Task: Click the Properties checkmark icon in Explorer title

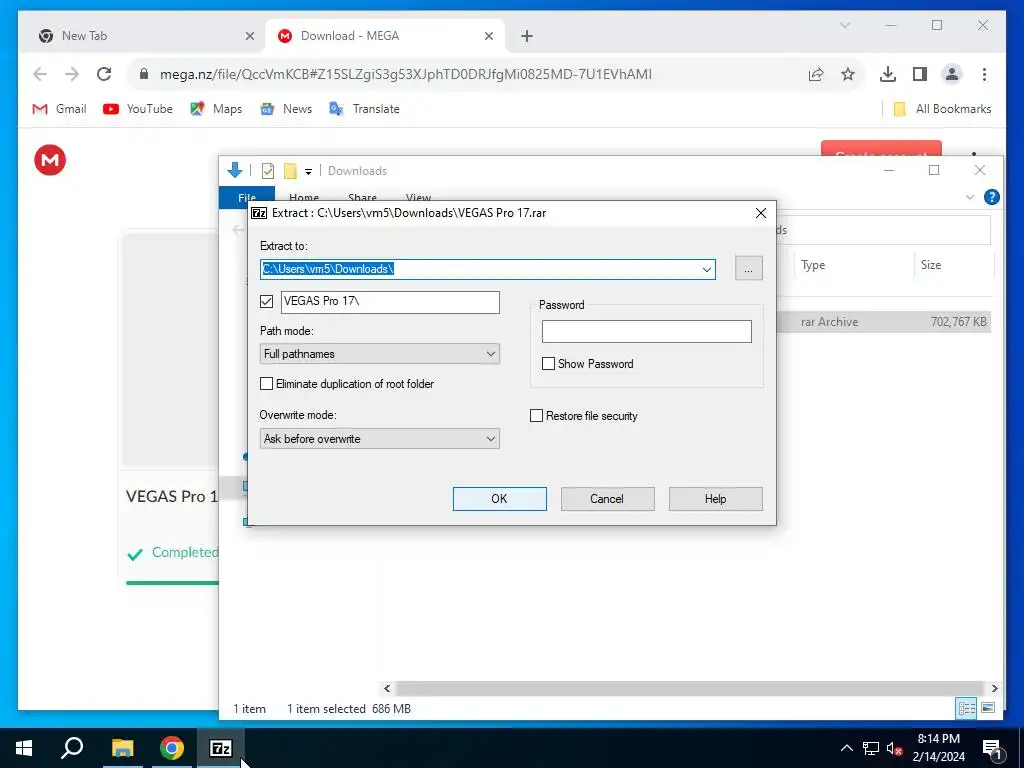Action: pos(268,171)
